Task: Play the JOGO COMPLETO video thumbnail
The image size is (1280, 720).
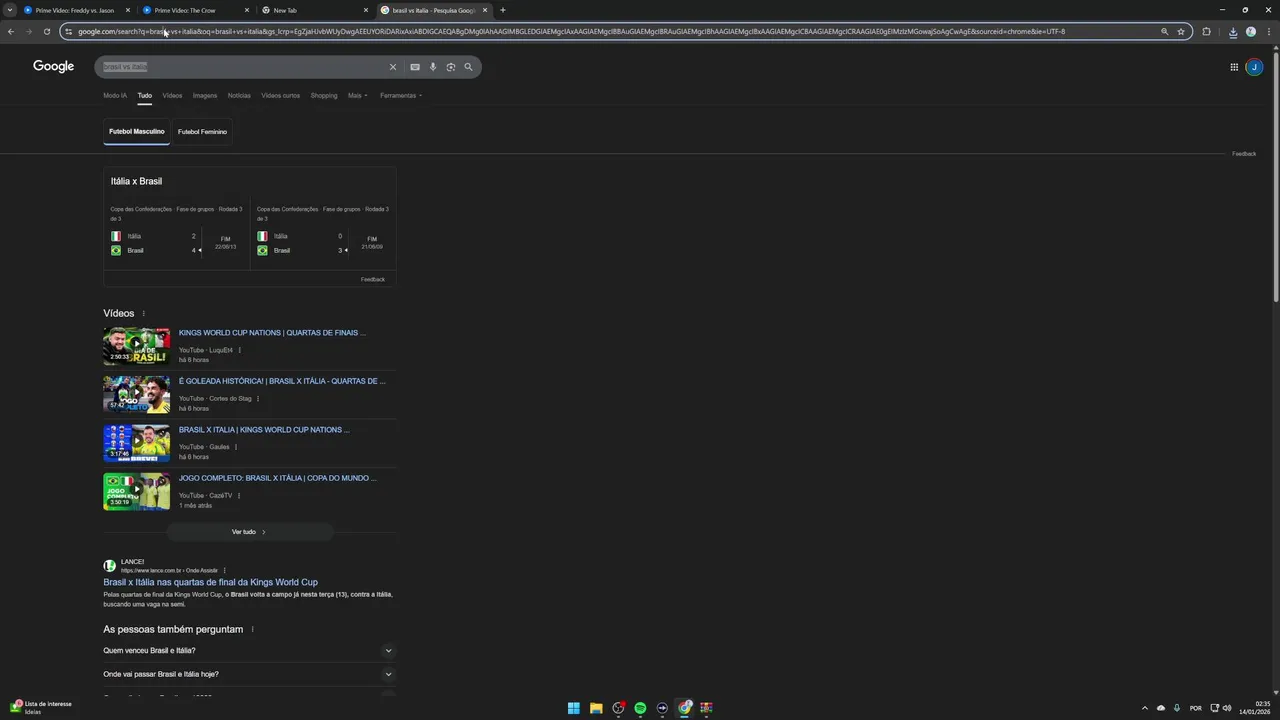Action: pyautogui.click(x=137, y=491)
